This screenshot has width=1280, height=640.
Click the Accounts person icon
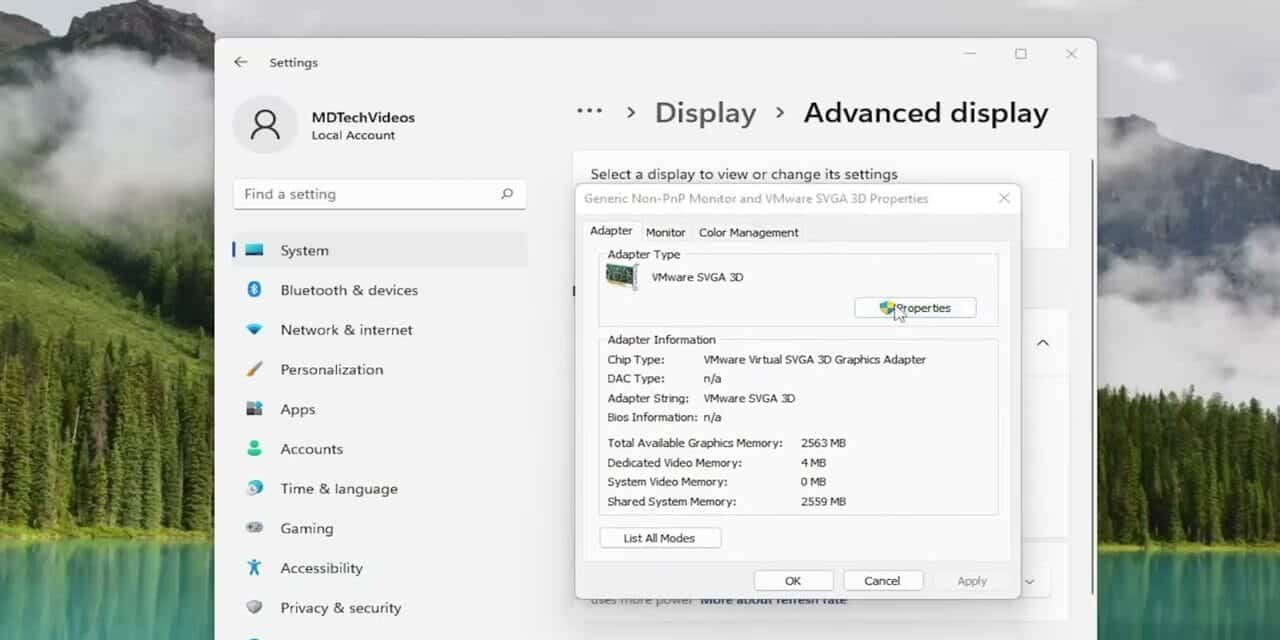pyautogui.click(x=254, y=449)
